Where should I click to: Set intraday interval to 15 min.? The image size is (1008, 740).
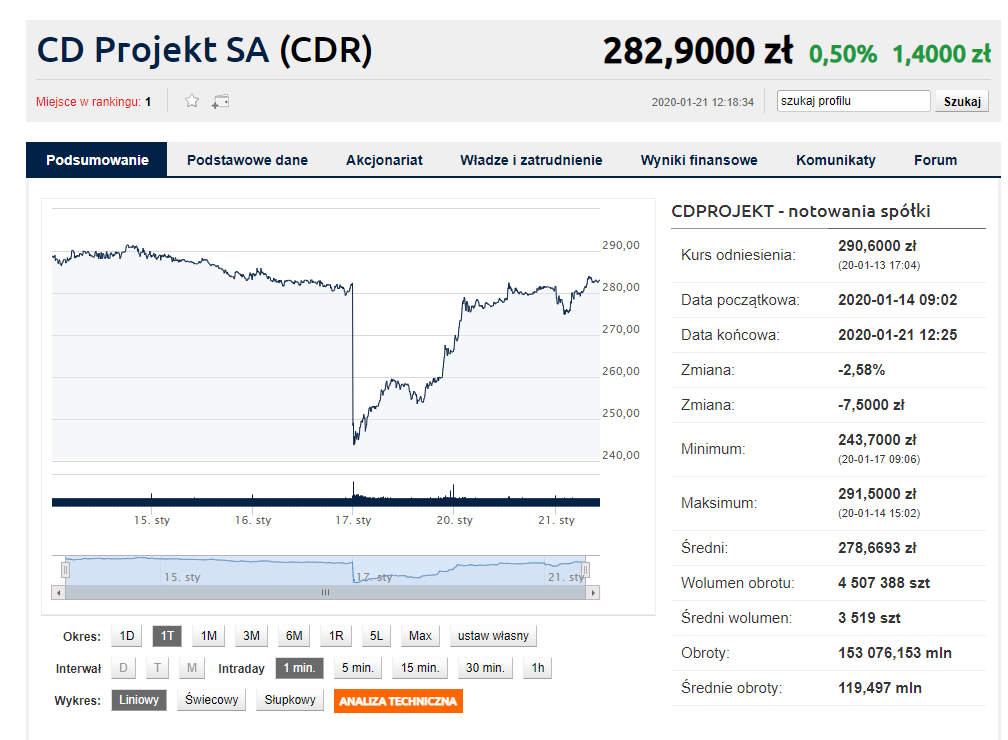point(420,668)
